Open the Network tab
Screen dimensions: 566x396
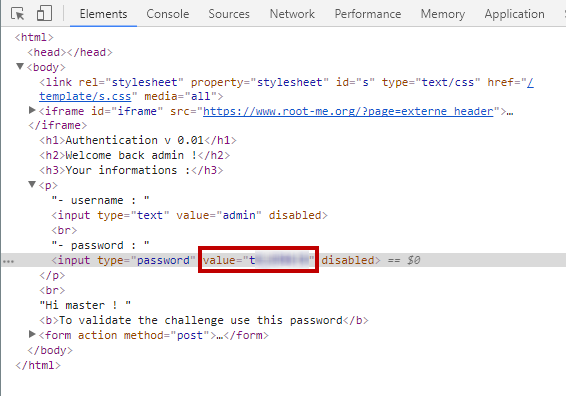pos(292,14)
